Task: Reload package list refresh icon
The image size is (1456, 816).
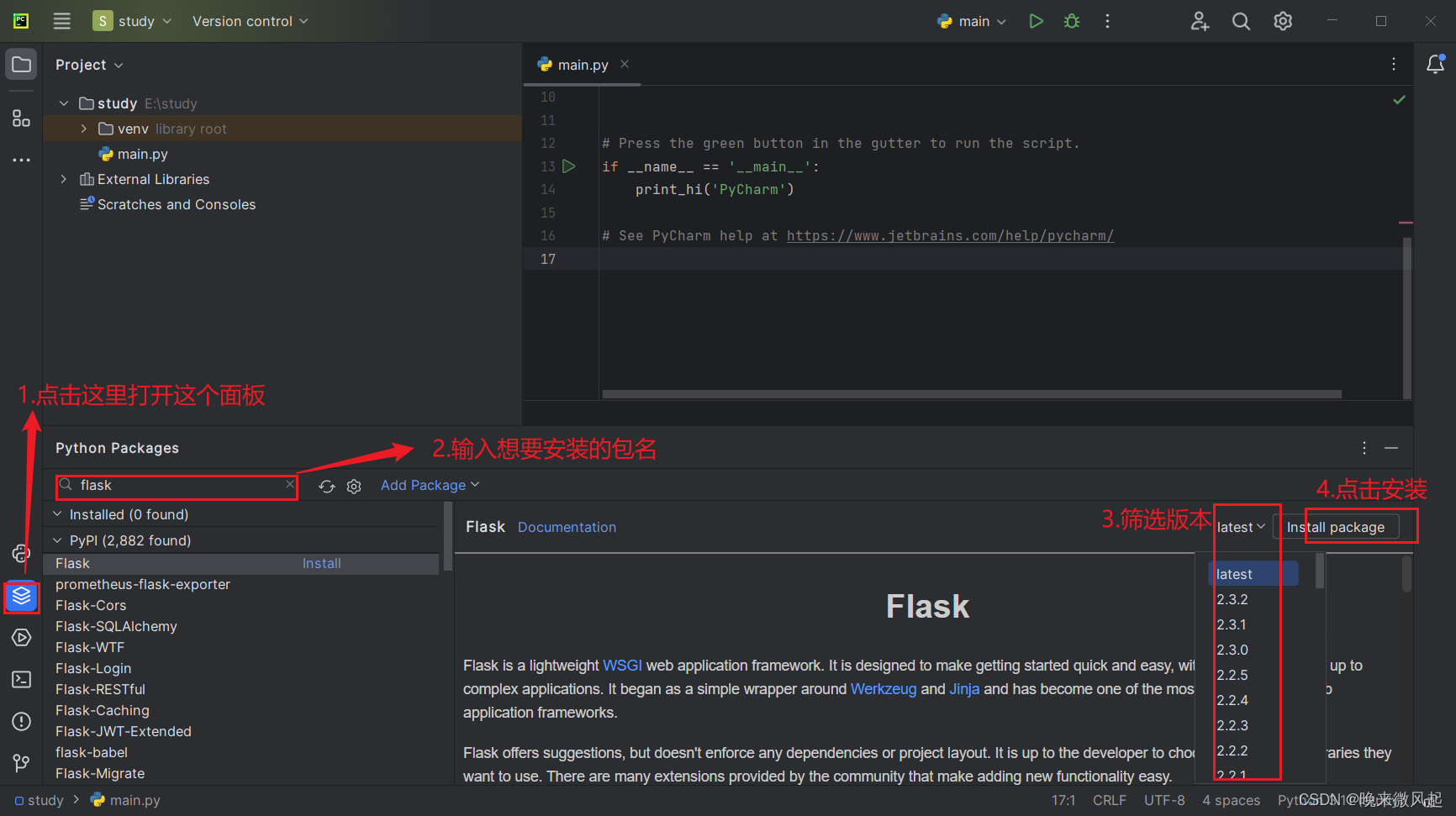Action: (327, 486)
